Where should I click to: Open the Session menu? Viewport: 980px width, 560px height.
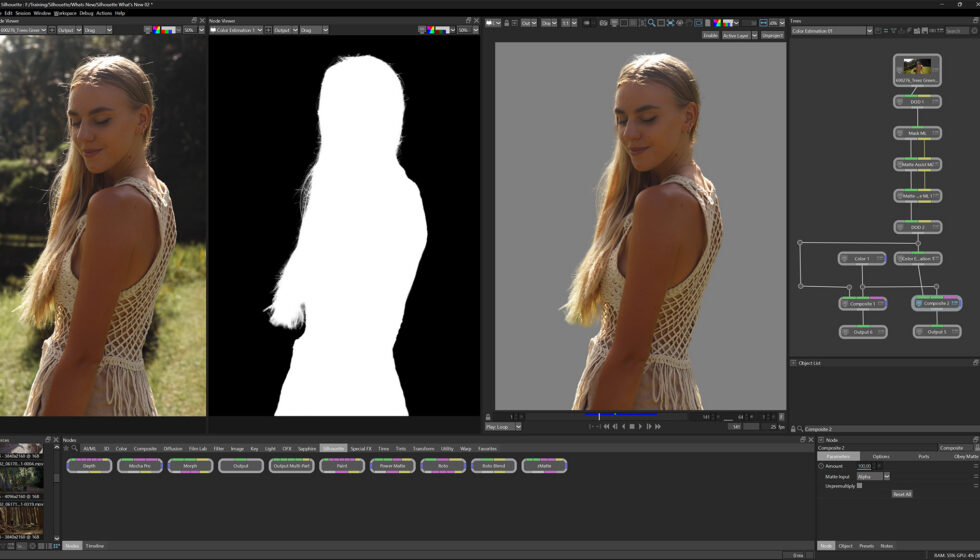(22, 12)
